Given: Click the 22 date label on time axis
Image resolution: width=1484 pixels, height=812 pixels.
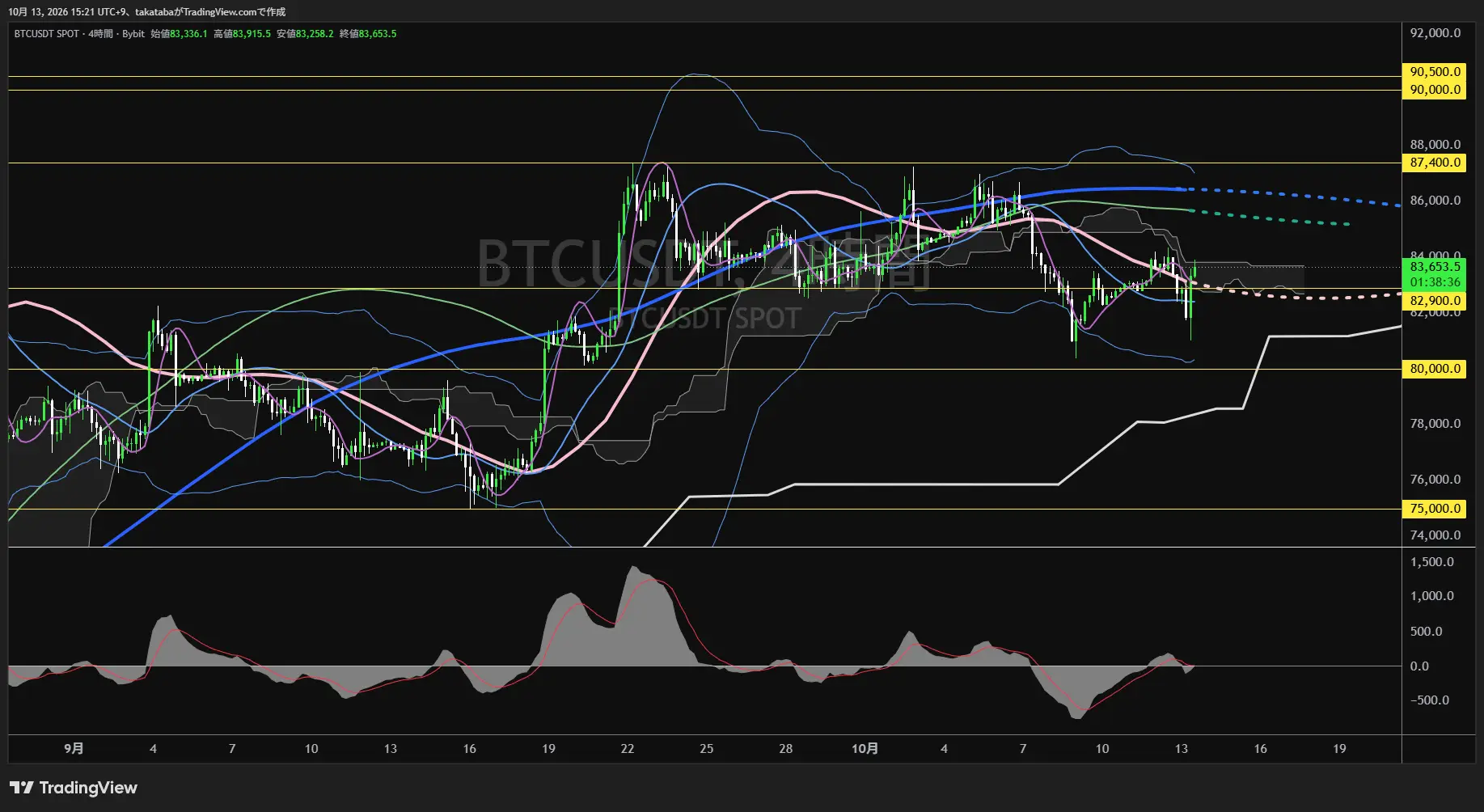Looking at the screenshot, I should [628, 749].
